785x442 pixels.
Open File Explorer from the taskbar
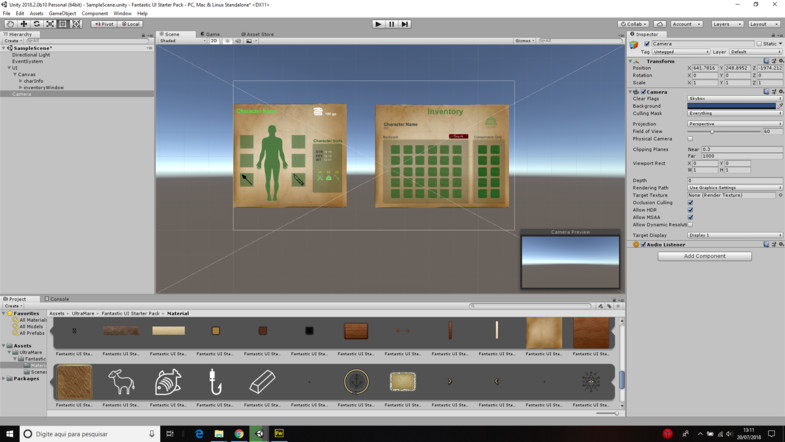coord(219,433)
